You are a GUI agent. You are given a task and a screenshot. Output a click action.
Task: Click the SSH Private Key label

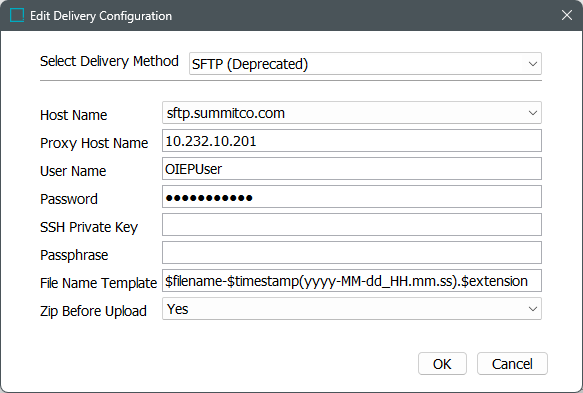pos(89,227)
